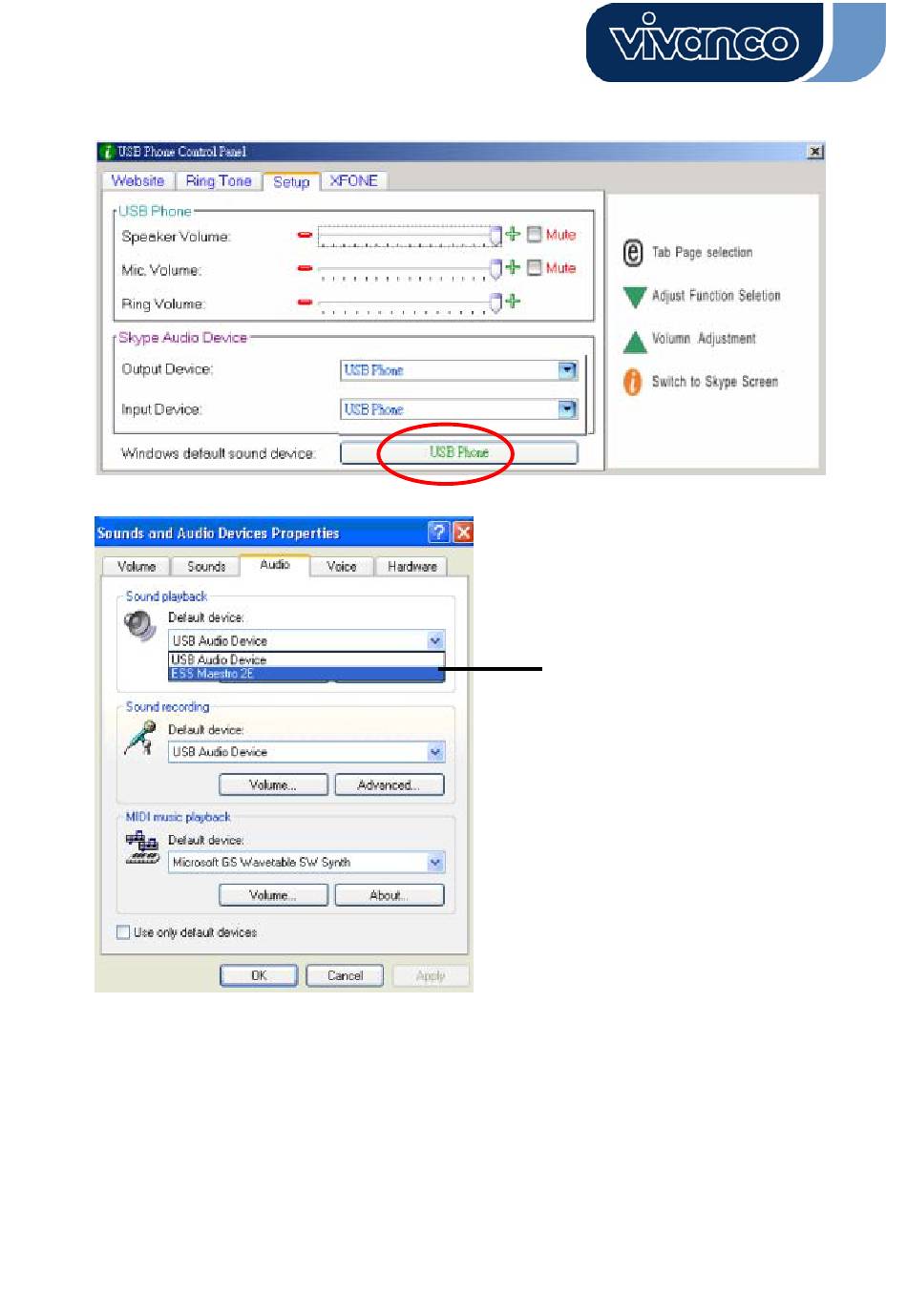Select ESS Maestro 2E in playback list

click(306, 674)
